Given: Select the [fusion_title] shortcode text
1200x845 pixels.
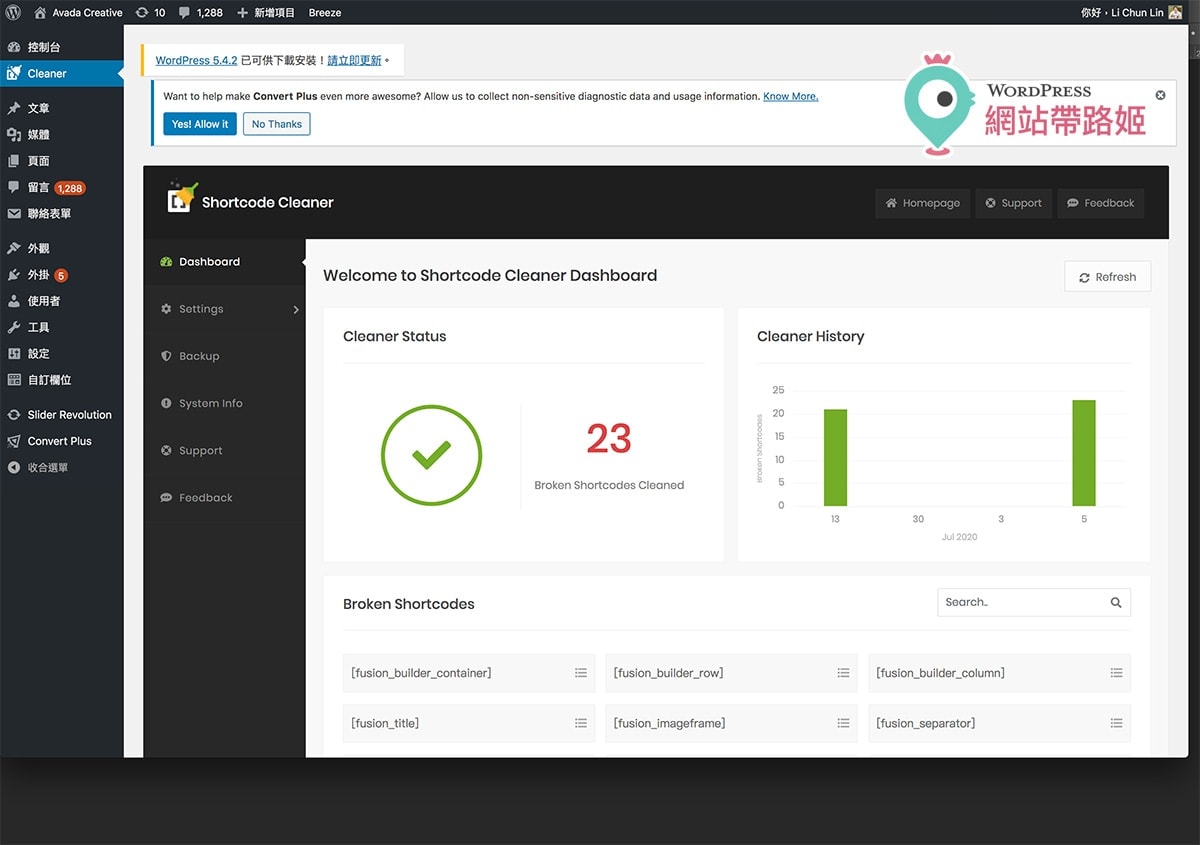Looking at the screenshot, I should pyautogui.click(x=385, y=723).
